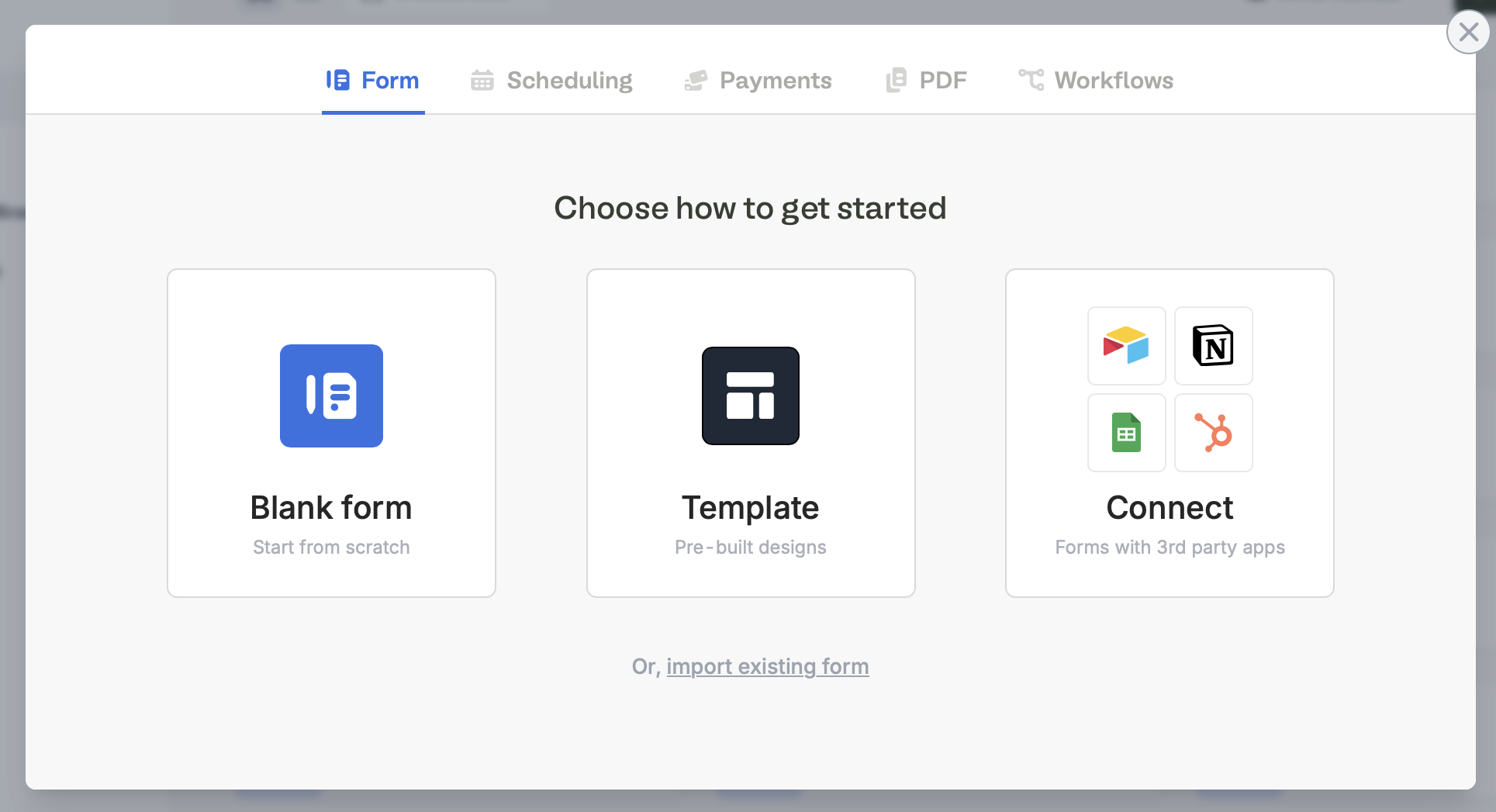
Task: Select the Notion integration icon
Action: (1213, 347)
